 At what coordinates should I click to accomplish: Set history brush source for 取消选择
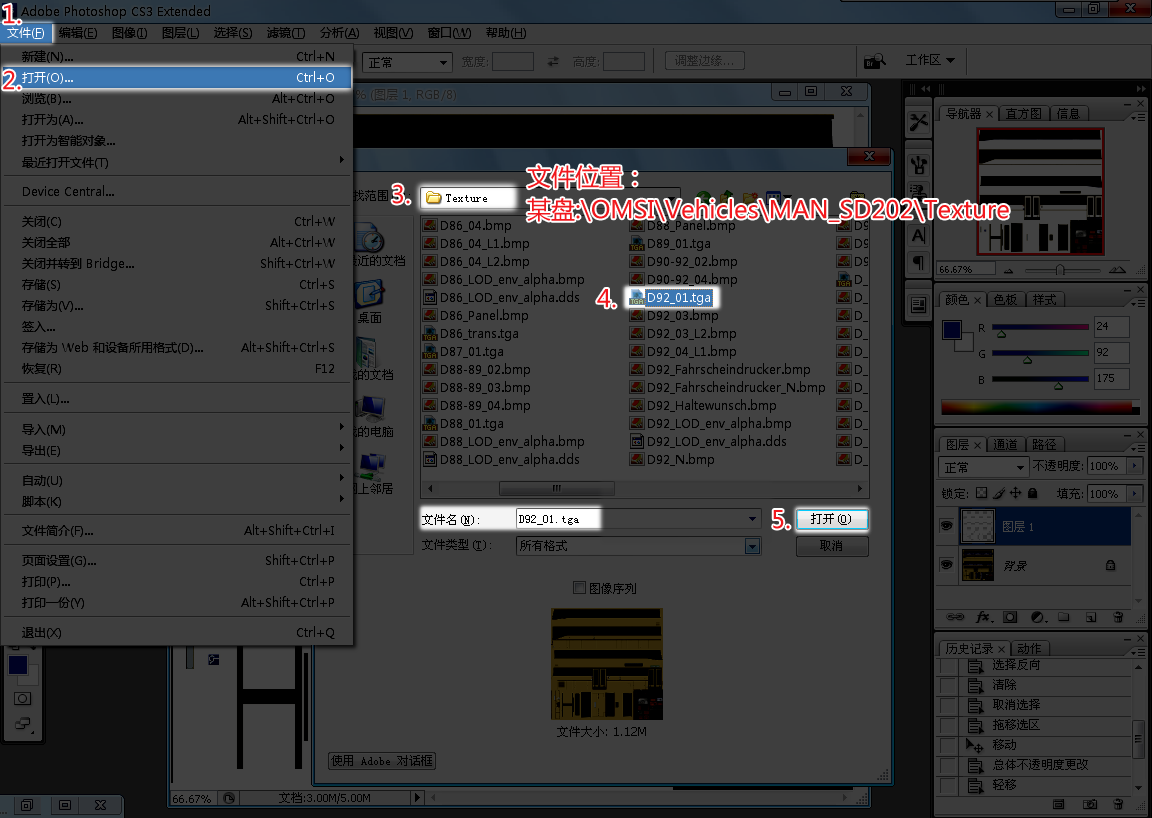click(948, 705)
